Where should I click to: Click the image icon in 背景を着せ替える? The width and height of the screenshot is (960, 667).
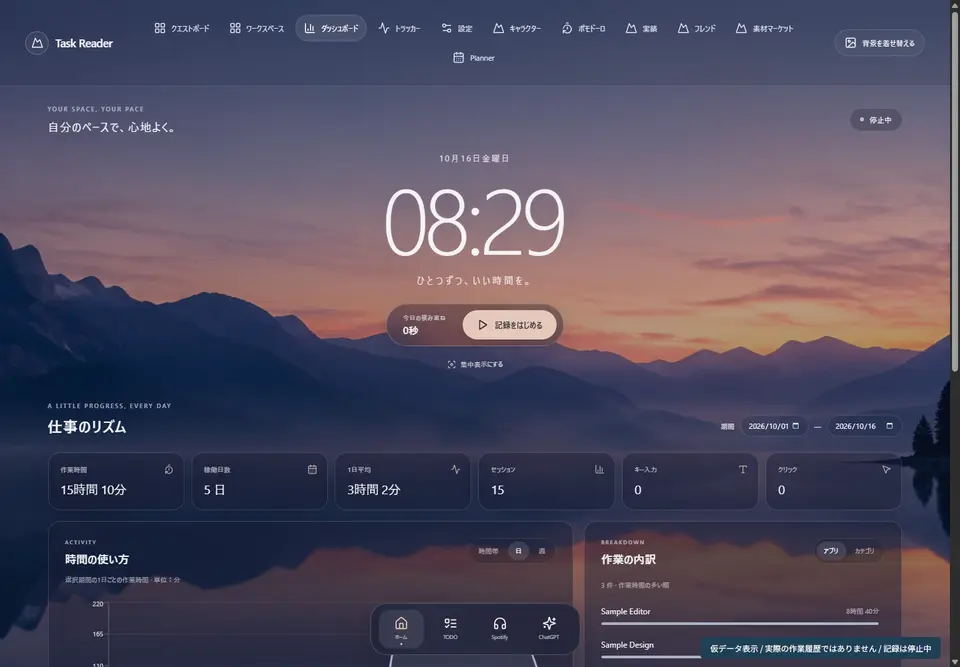[850, 43]
